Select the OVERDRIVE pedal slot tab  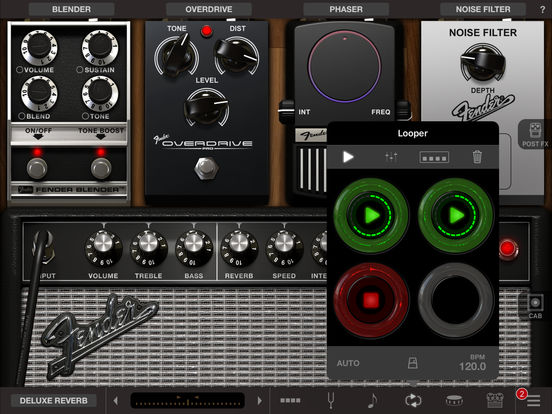(209, 9)
